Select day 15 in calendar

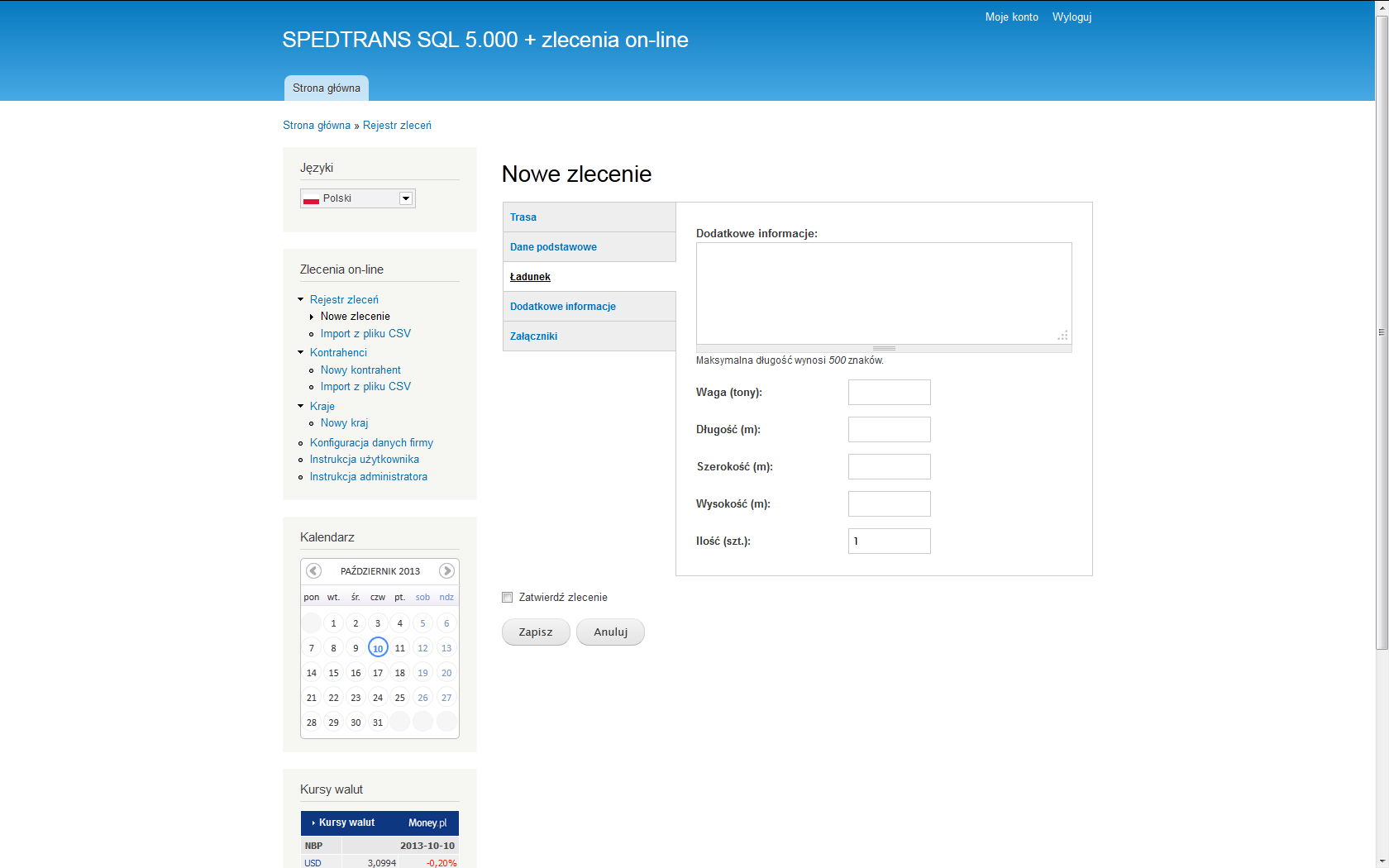(333, 673)
